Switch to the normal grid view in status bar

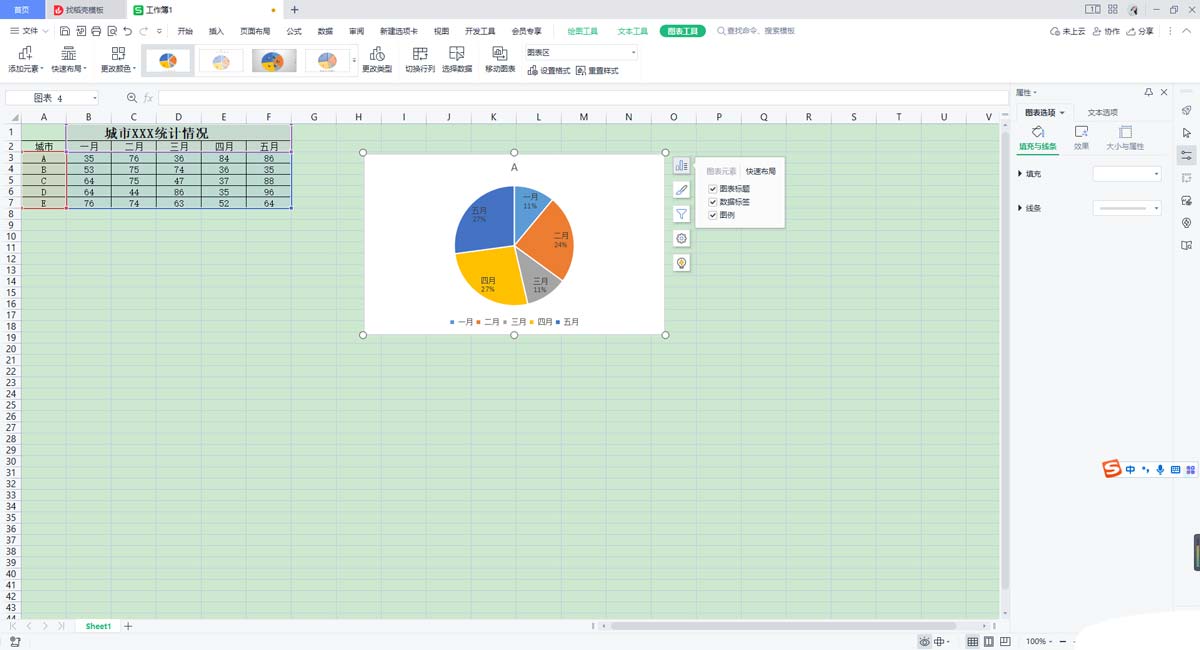[972, 641]
